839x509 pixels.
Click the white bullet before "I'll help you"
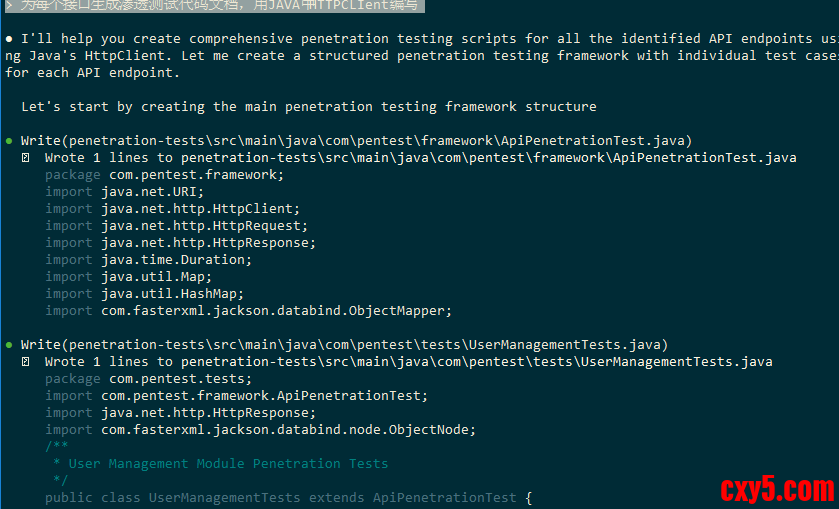pyautogui.click(x=9, y=39)
